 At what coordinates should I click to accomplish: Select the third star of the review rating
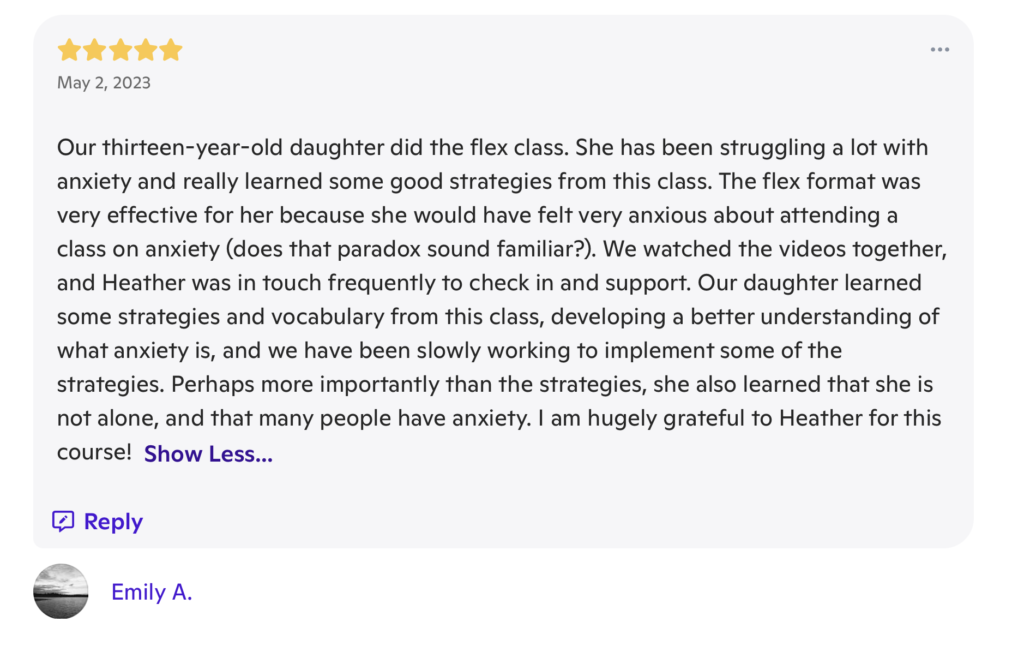(x=120, y=48)
